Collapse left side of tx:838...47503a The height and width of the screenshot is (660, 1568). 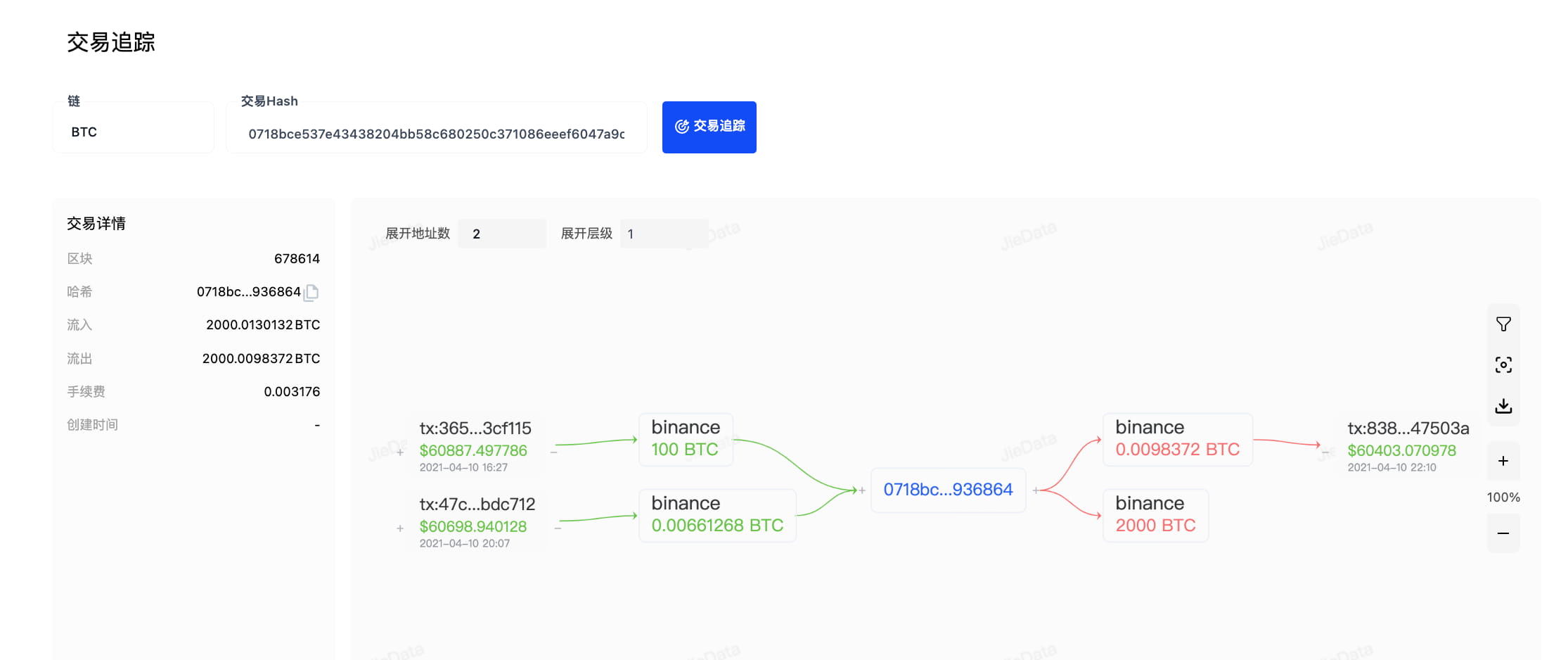[x=1325, y=452]
